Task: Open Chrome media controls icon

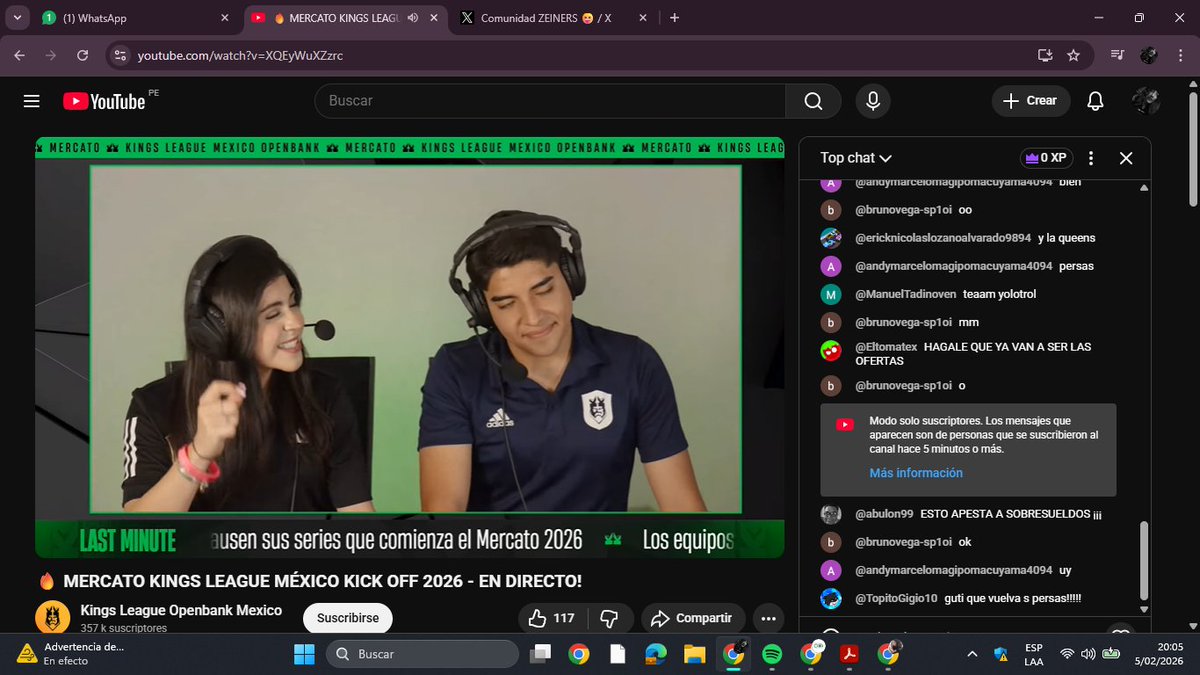Action: point(1118,56)
